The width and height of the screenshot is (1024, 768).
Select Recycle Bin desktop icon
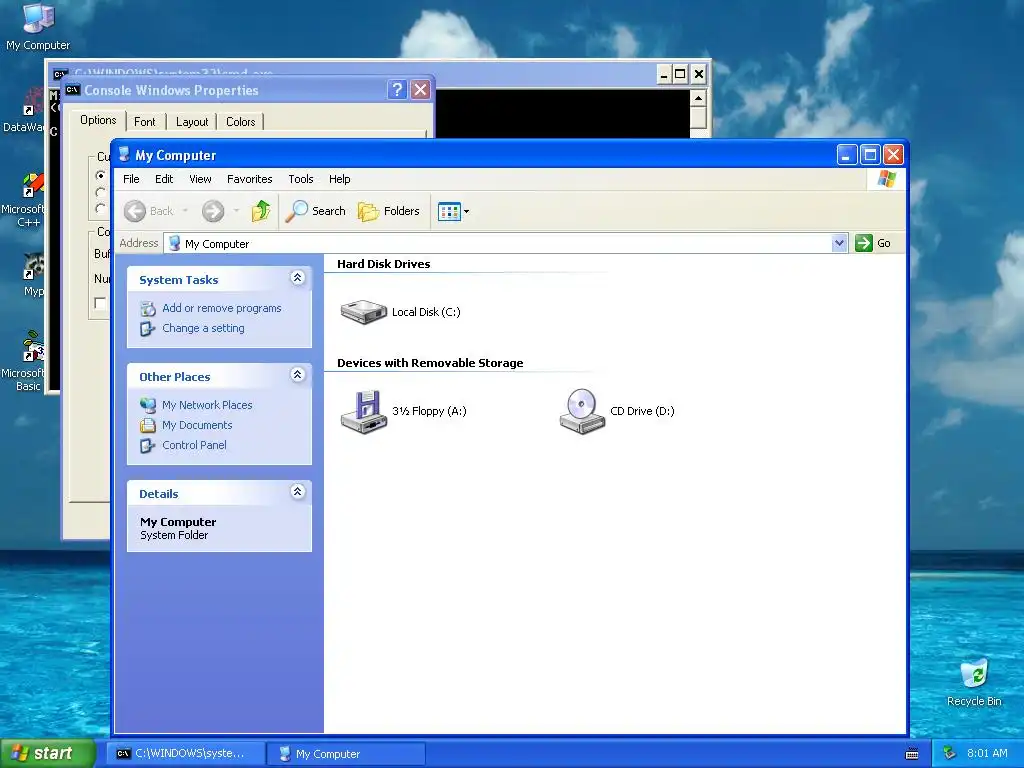tap(974, 683)
